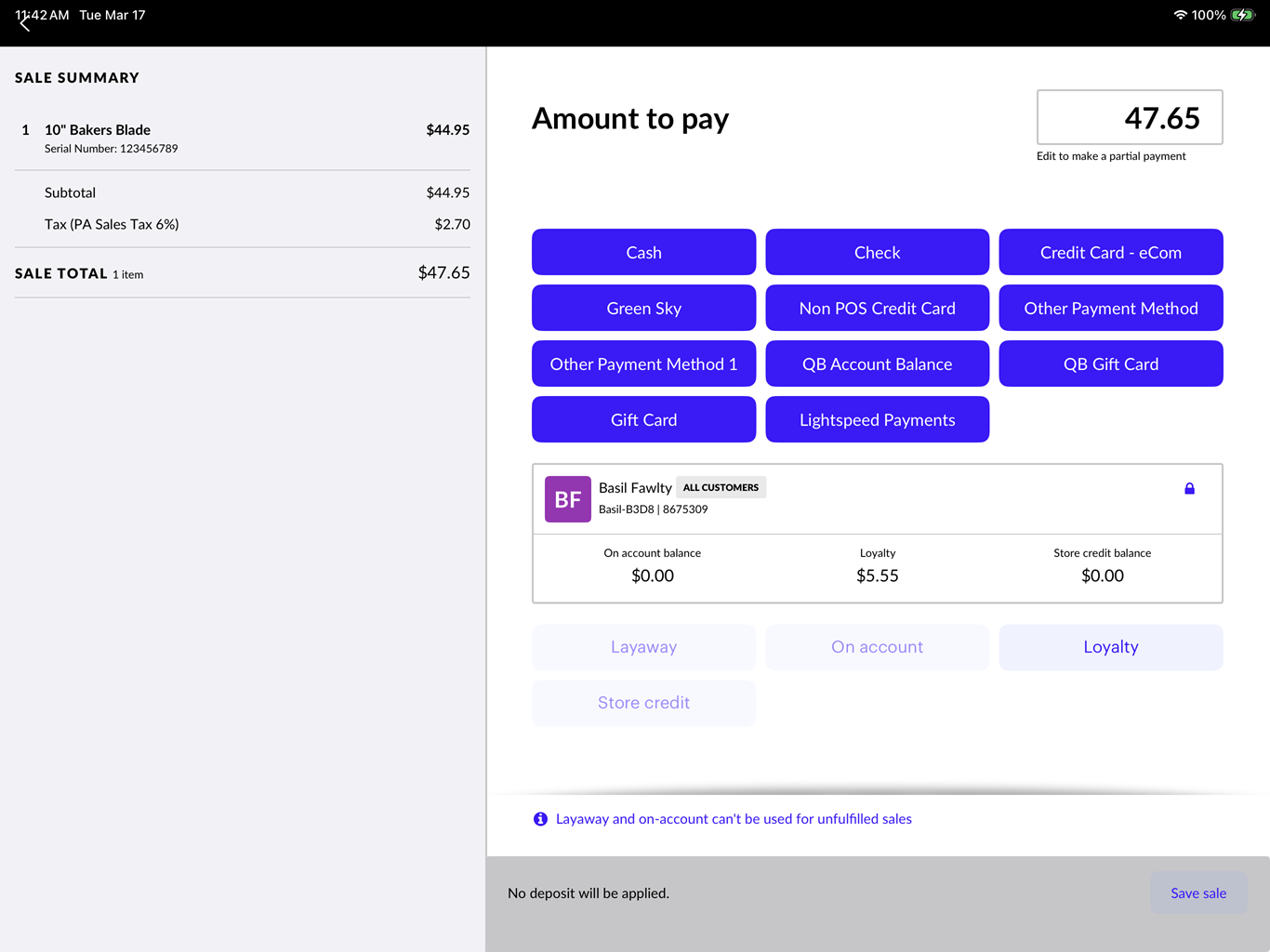Screen dimensions: 1270x952
Task: Click the ALL CUSTOMERS tag
Action: 721,487
